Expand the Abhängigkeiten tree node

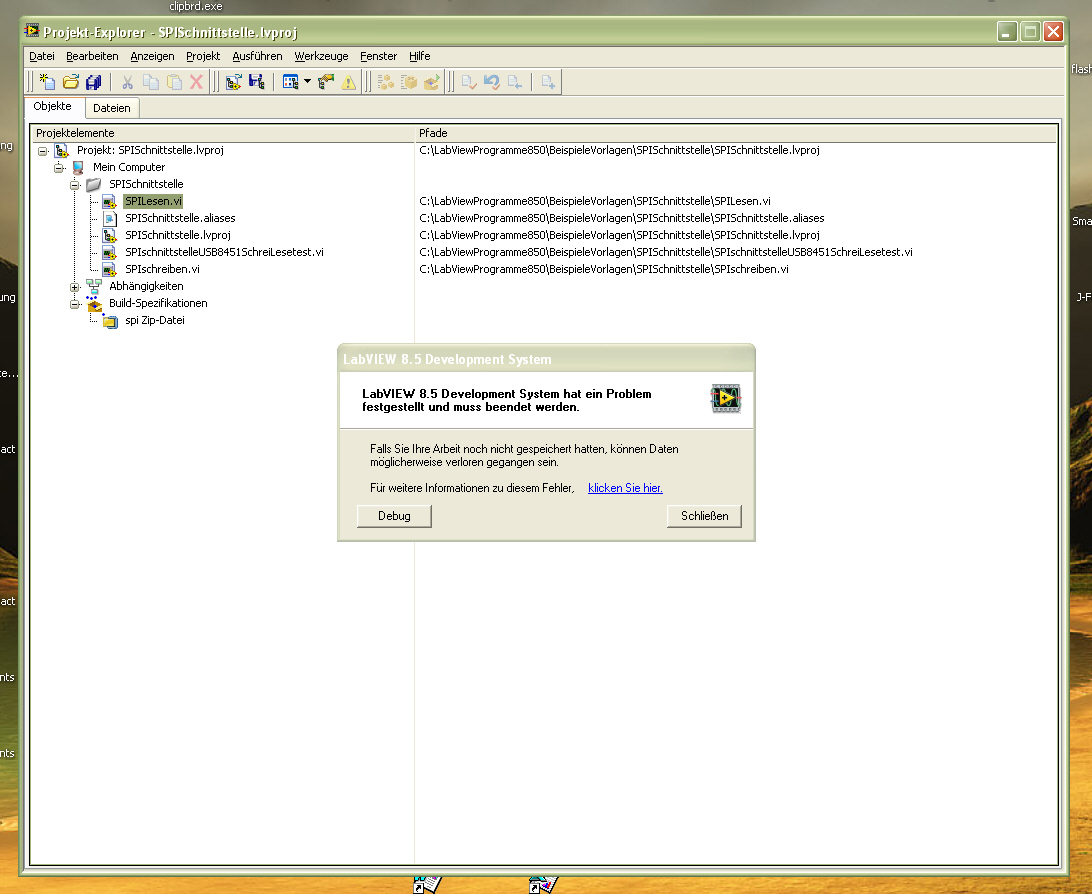75,288
